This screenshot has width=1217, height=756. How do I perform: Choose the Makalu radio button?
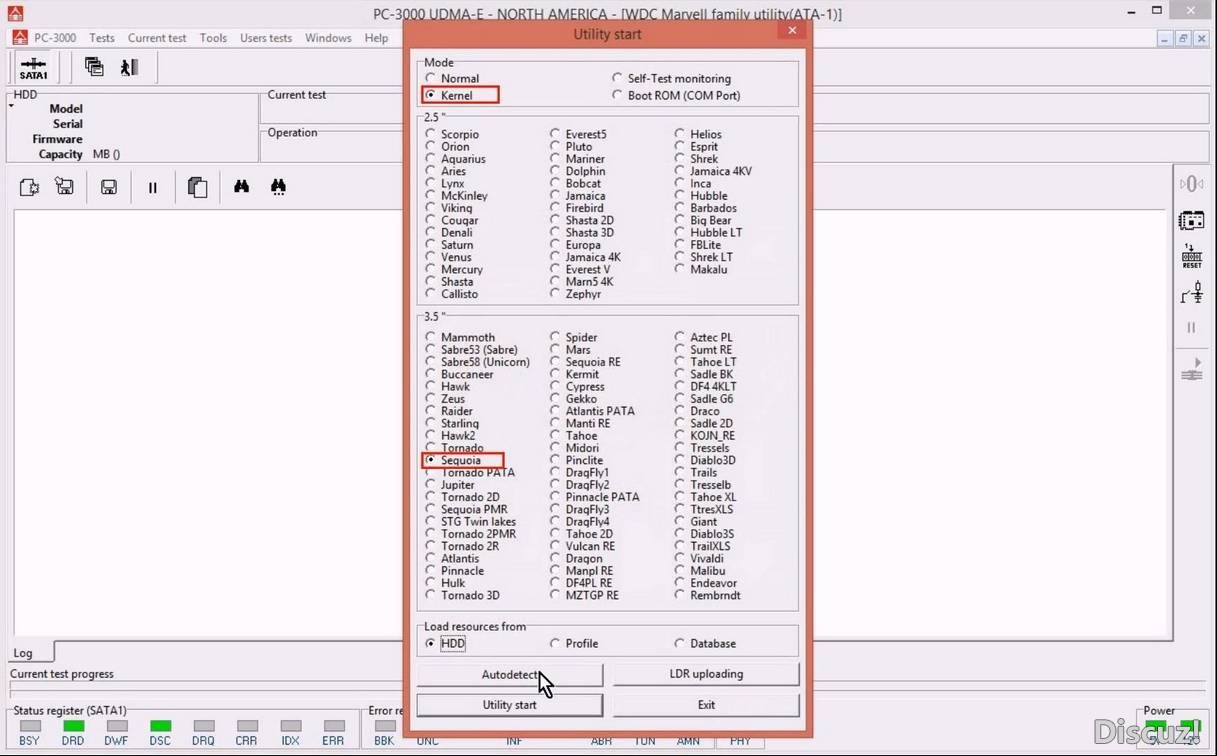(x=680, y=269)
